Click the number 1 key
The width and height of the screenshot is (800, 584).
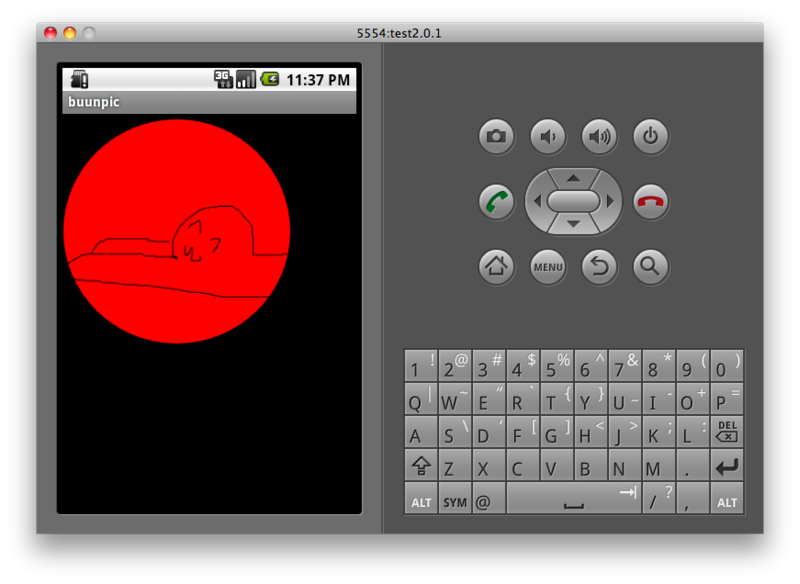point(421,366)
